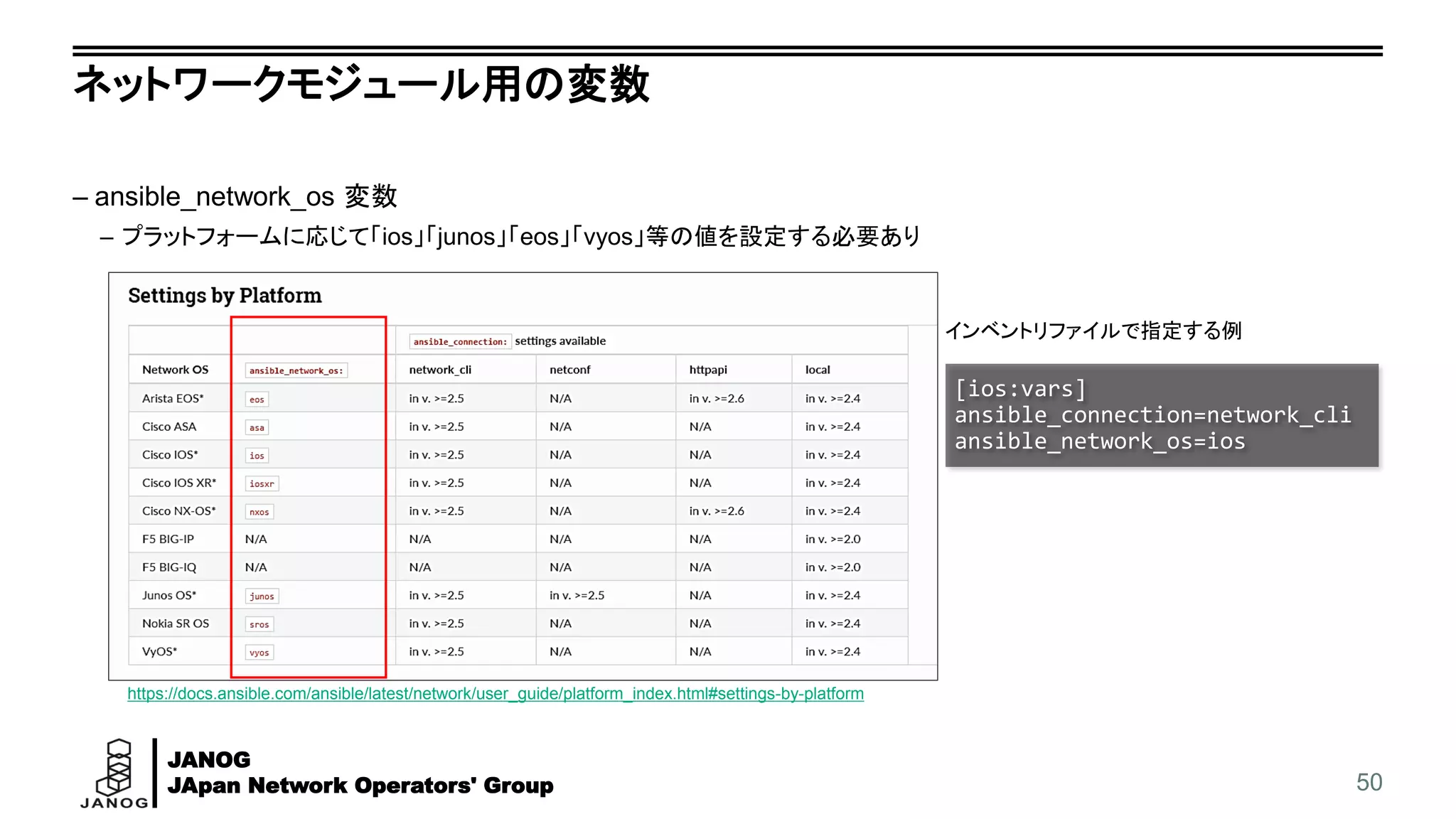Click the 'nxos' code tag
Image resolution: width=1456 pixels, height=819 pixels.
259,512
